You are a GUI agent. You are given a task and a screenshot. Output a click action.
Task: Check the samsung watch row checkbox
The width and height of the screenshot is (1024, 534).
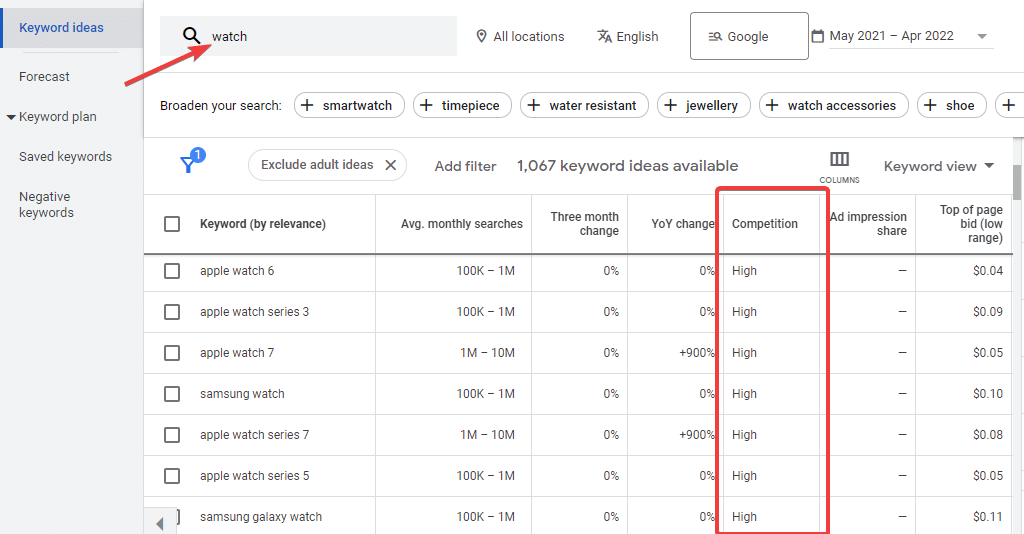tap(172, 394)
